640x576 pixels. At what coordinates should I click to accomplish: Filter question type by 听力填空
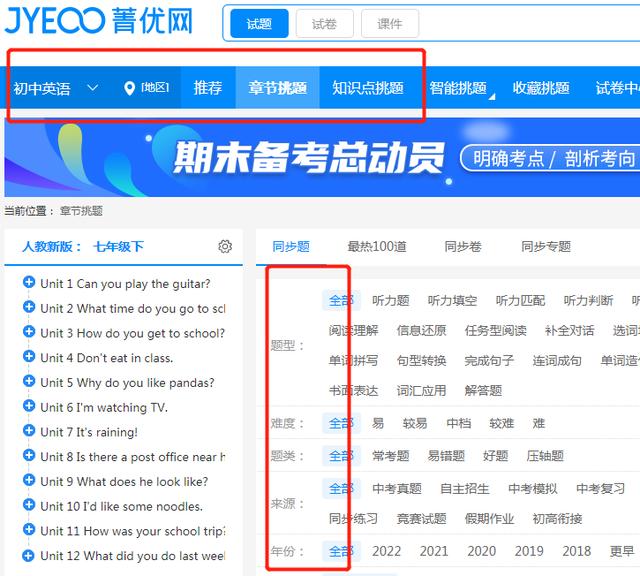(452, 300)
